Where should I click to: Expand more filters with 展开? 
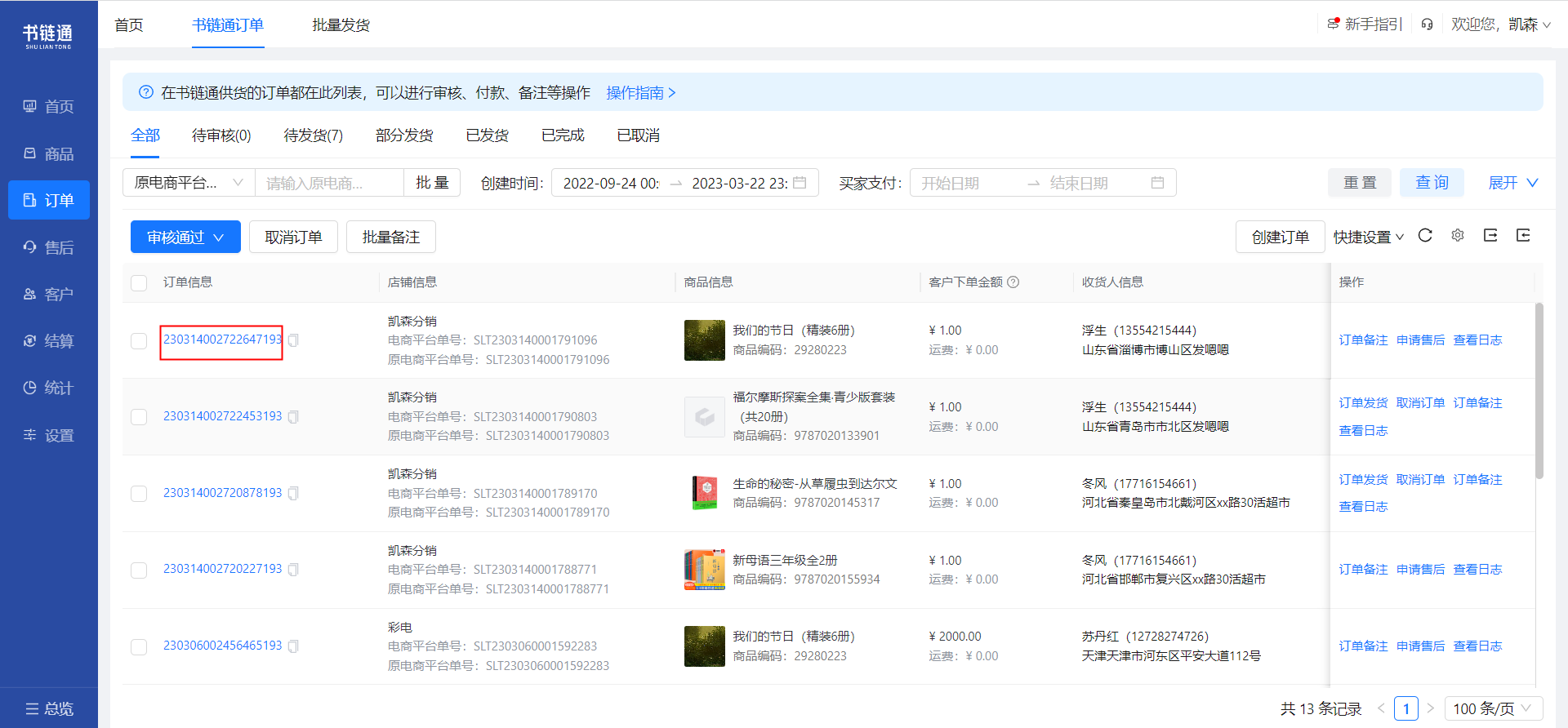point(1513,183)
